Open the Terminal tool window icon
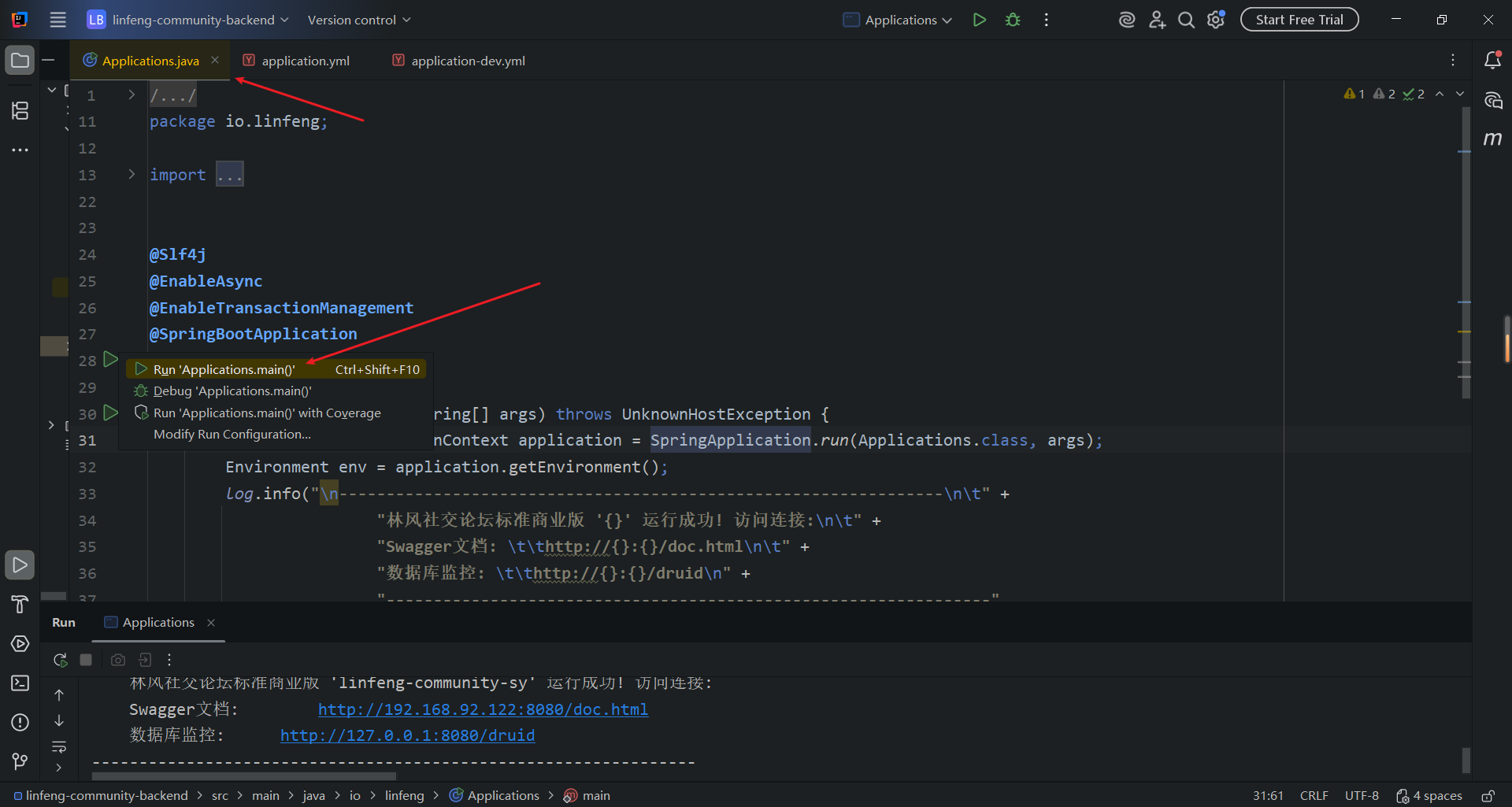Screen dimensions: 1512x807 tap(20, 683)
